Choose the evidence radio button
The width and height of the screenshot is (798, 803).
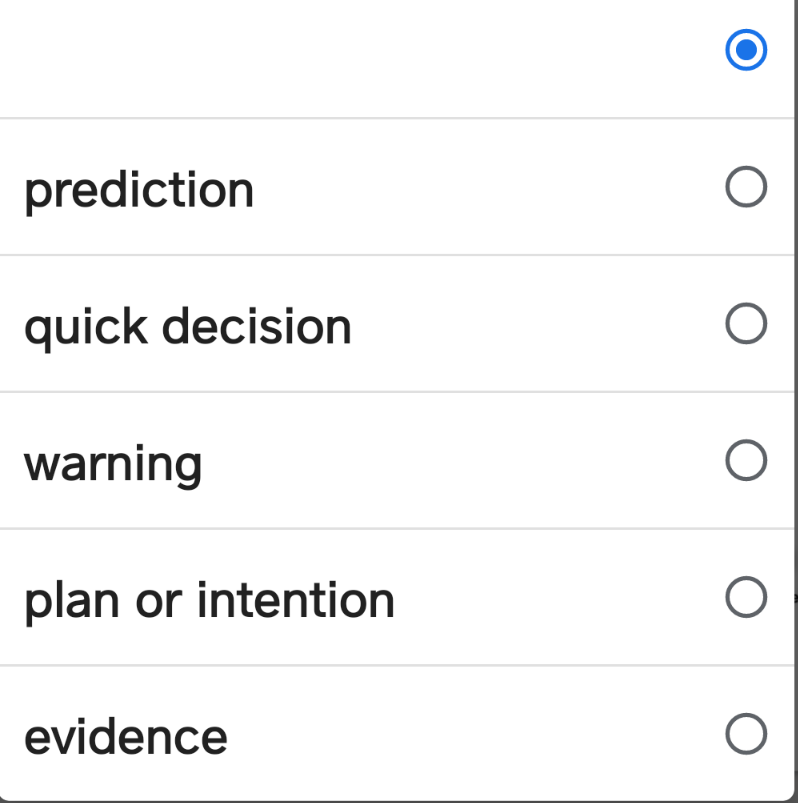coord(746,733)
